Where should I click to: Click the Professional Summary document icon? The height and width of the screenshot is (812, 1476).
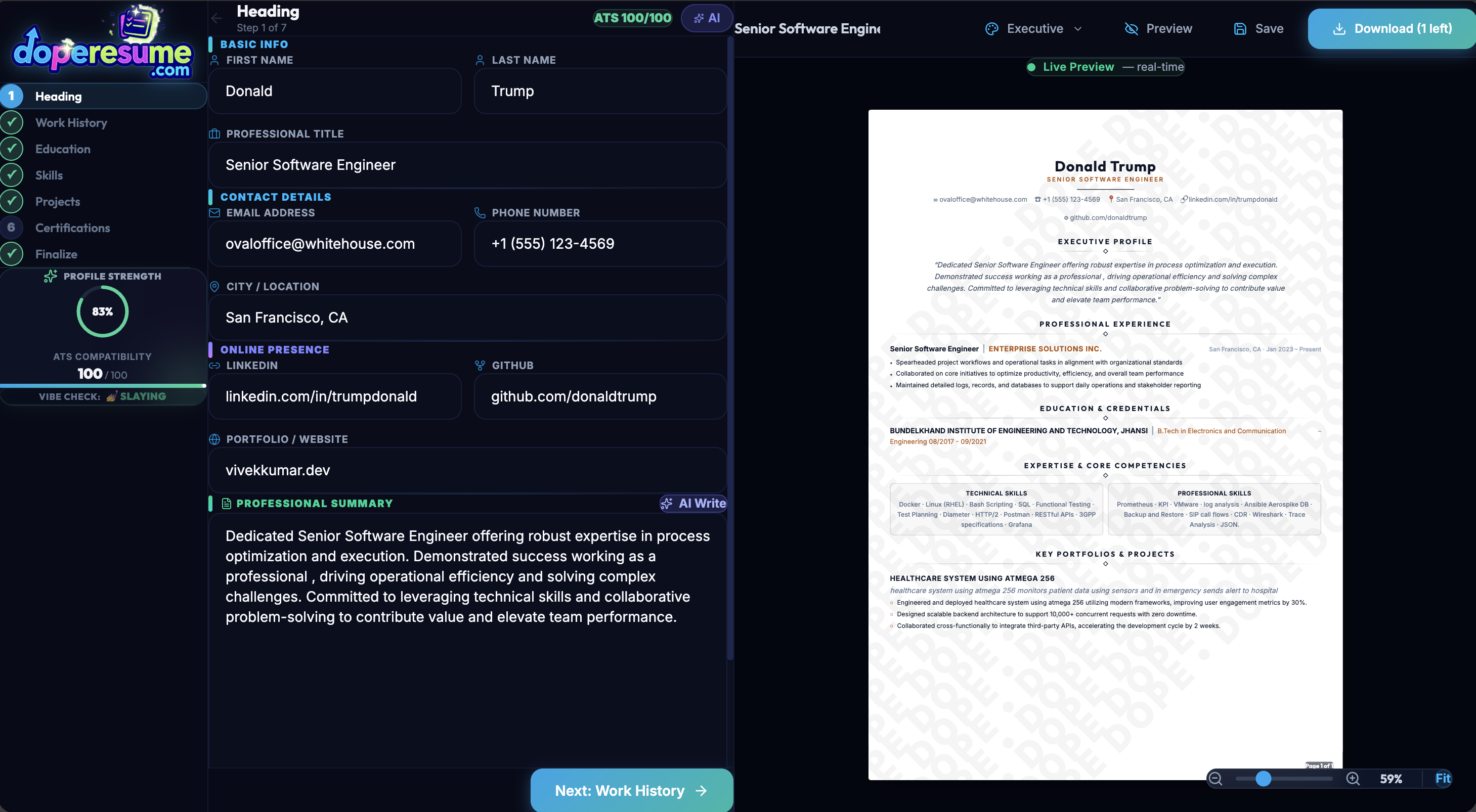(226, 504)
